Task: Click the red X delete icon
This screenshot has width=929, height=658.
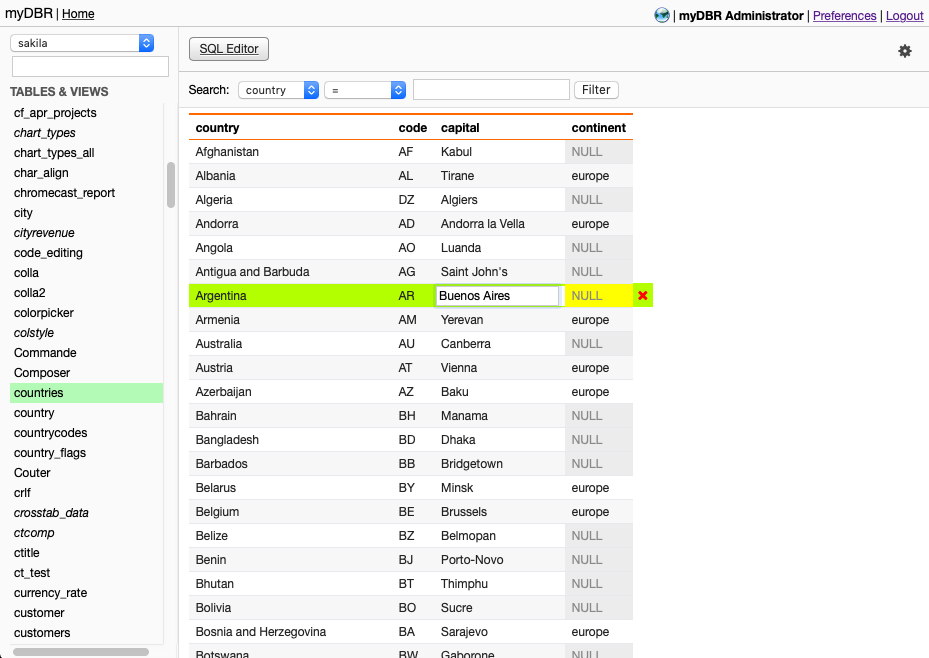Action: [x=643, y=296]
